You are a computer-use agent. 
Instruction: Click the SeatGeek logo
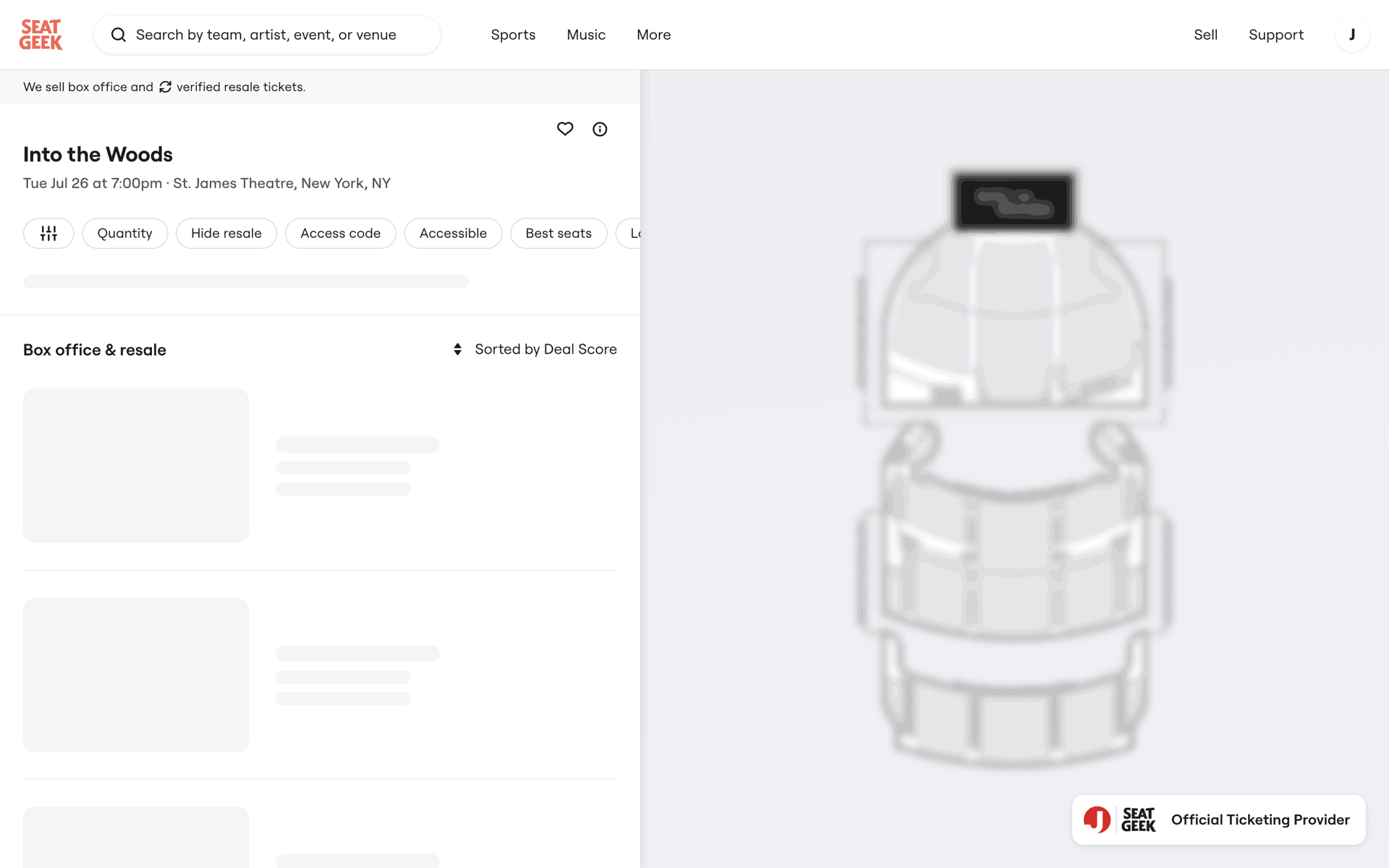click(x=41, y=35)
